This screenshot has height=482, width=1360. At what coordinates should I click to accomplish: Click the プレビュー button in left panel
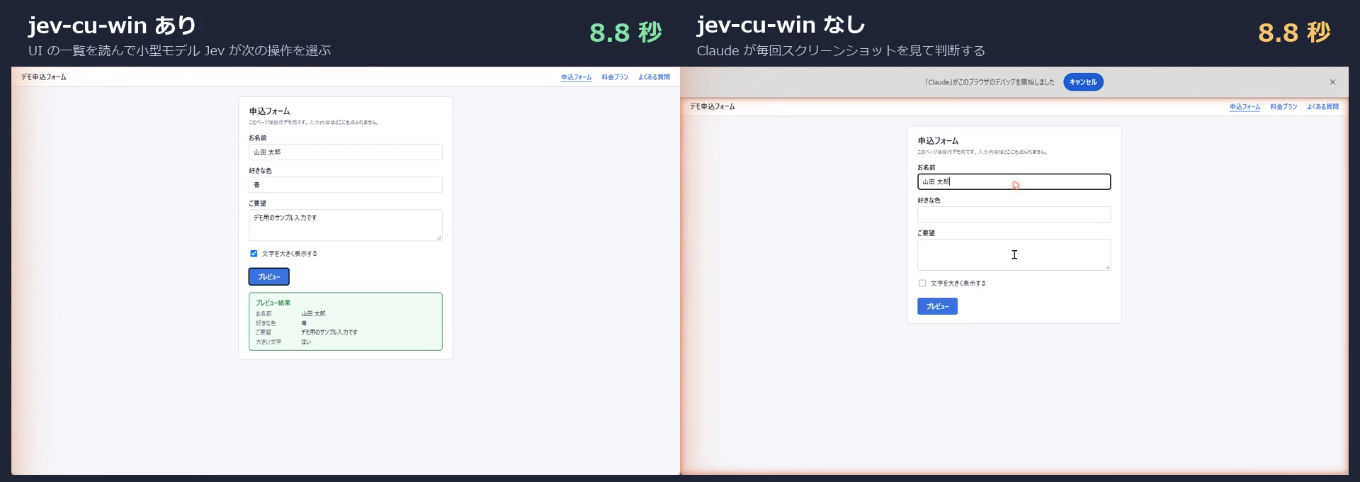point(269,277)
